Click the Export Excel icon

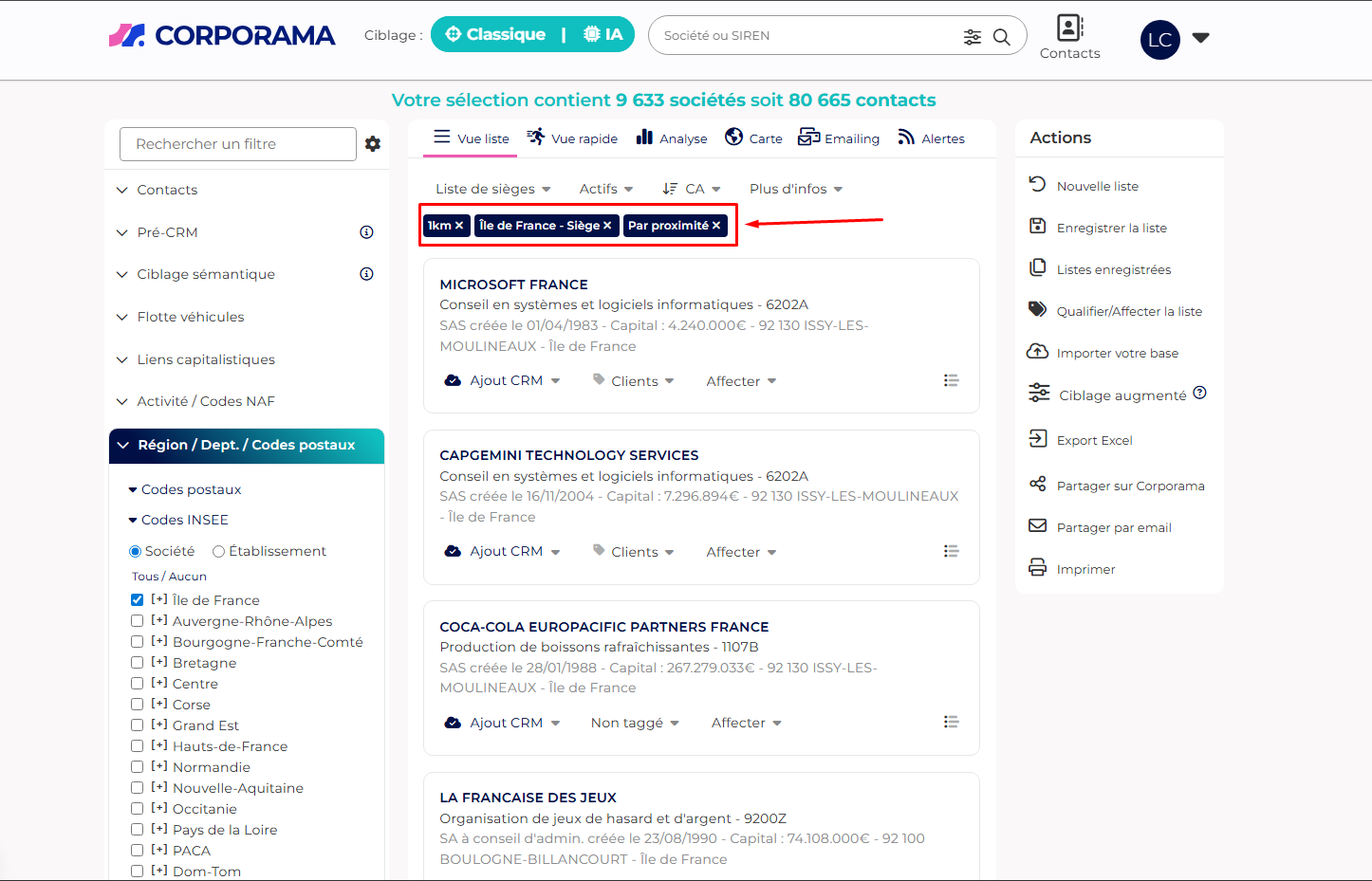(x=1038, y=439)
